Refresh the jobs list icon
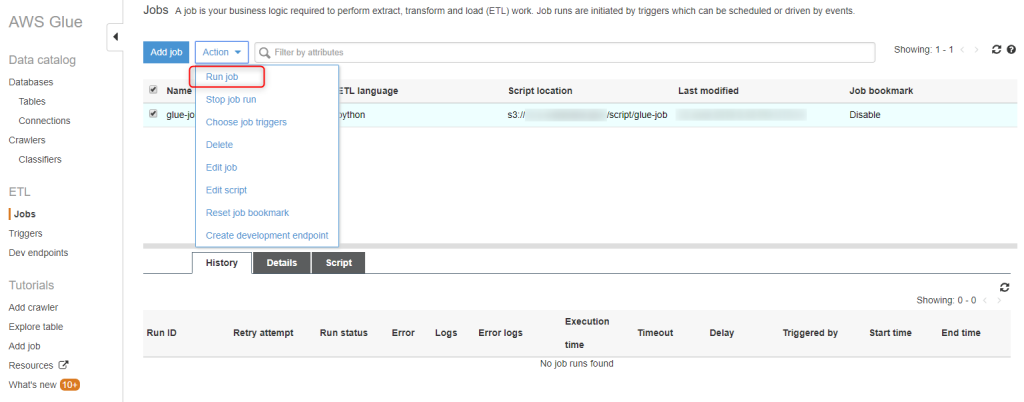Image resolution: width=1024 pixels, height=402 pixels. coord(997,50)
